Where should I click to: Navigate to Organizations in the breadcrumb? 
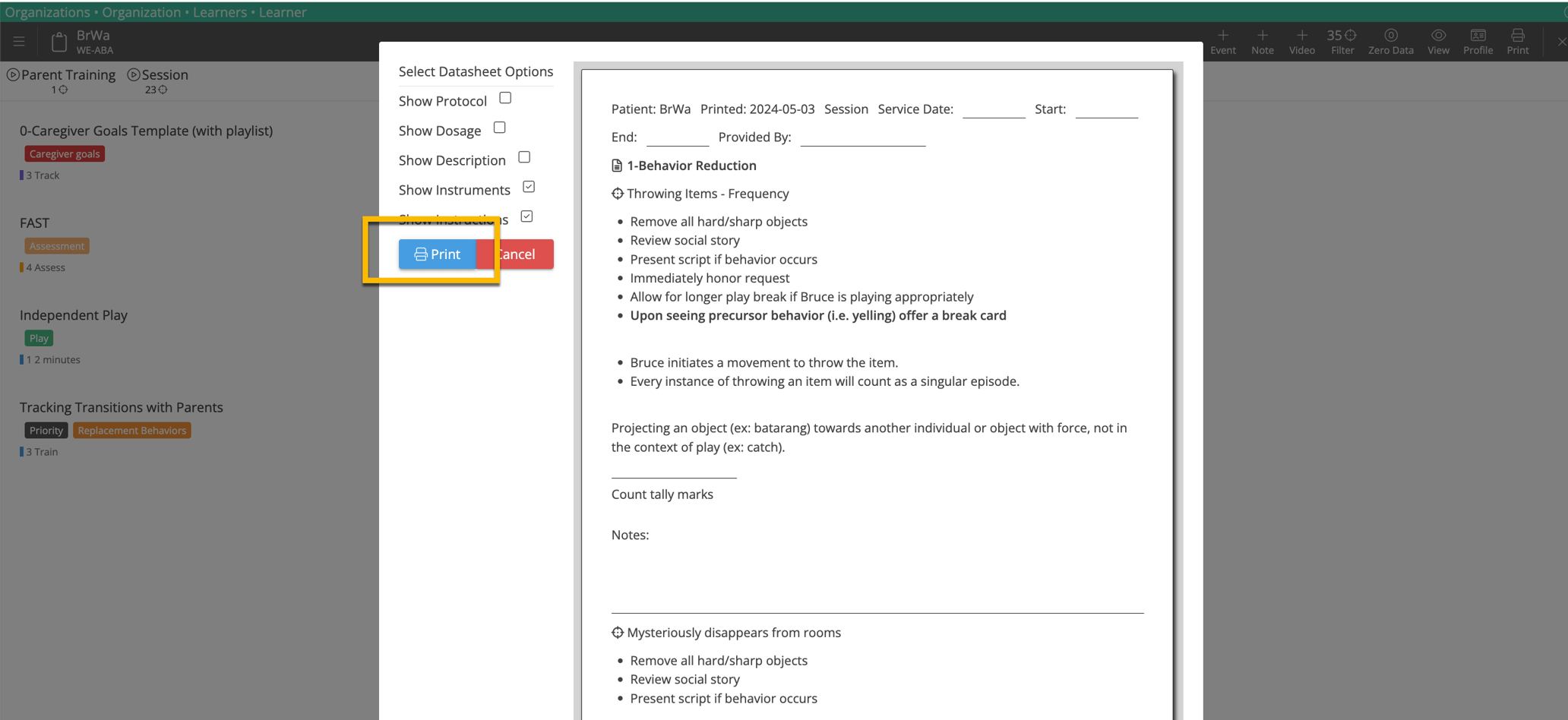coord(48,12)
